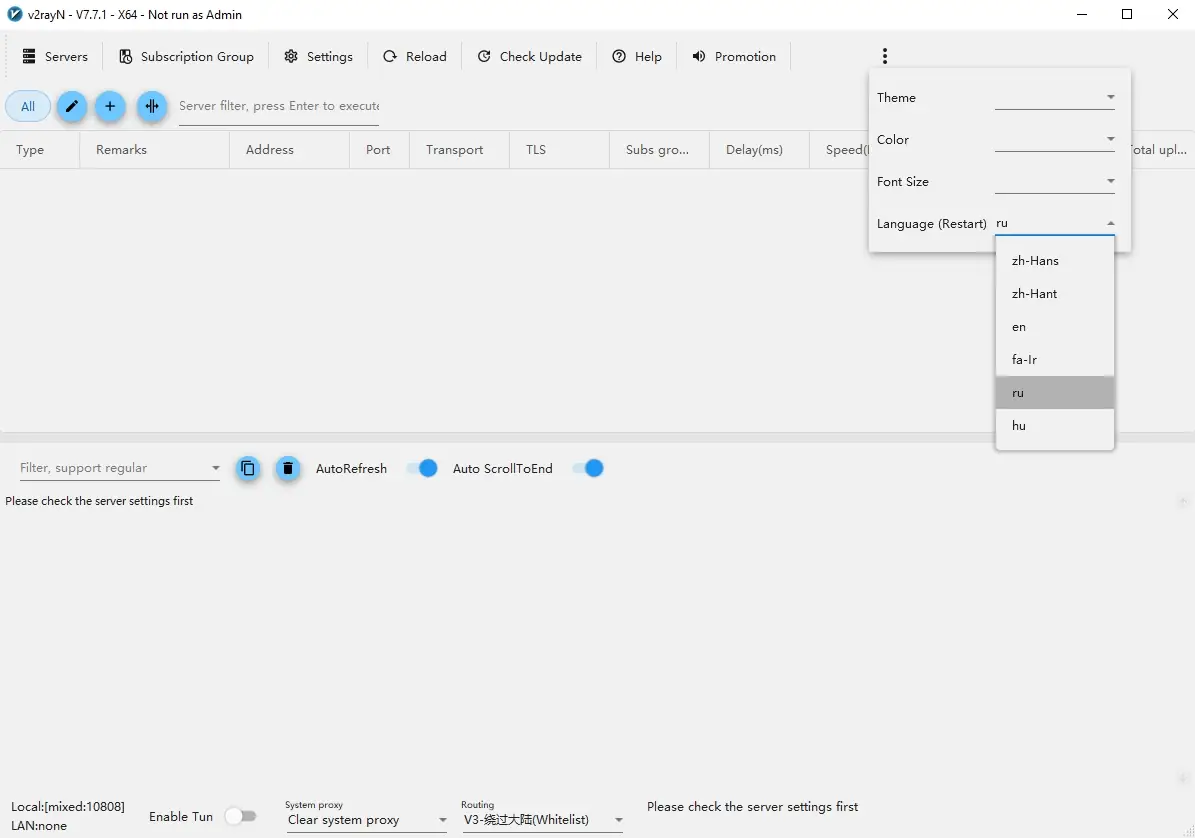Toggle the AutoRefresh switch
The image size is (1195, 838).
coord(421,469)
